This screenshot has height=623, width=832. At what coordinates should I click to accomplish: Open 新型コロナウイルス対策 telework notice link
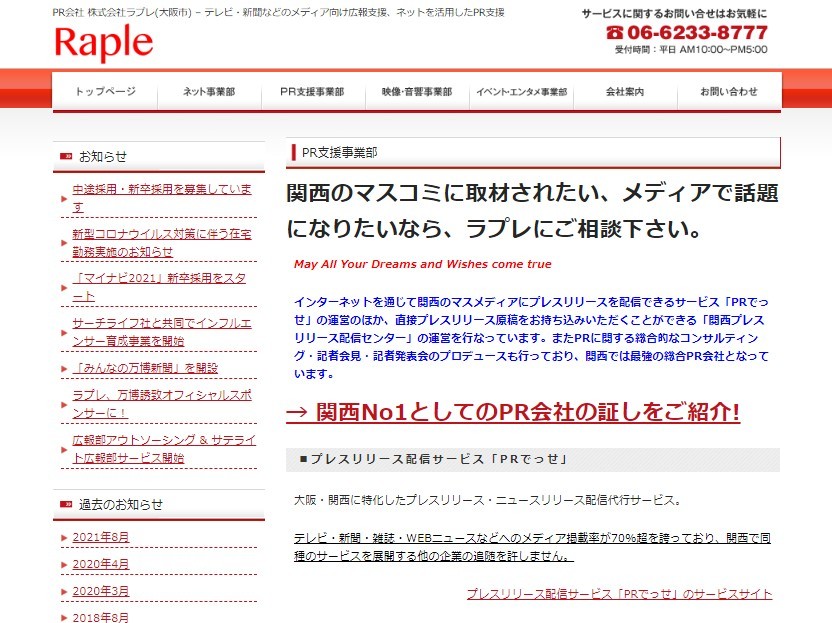pyautogui.click(x=162, y=243)
